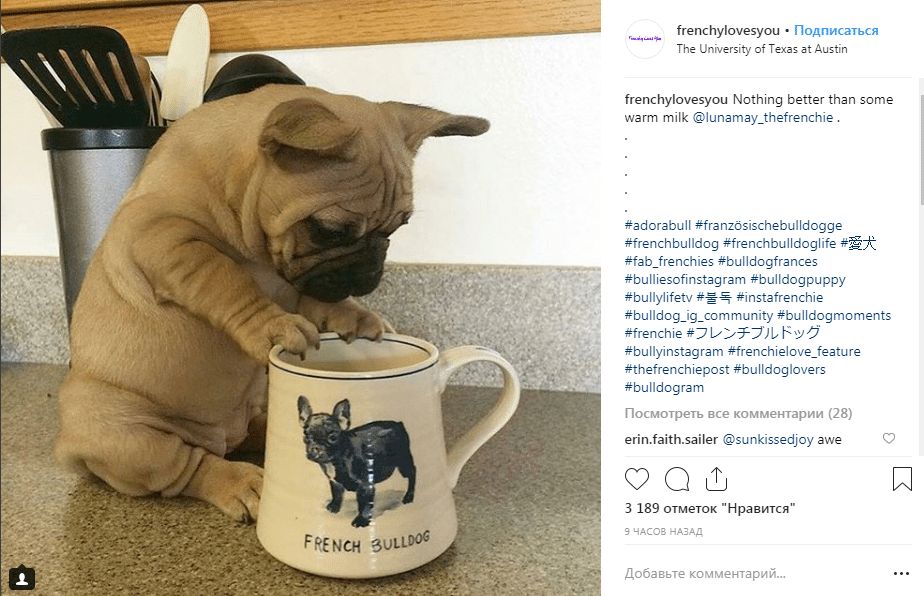Share the post with the arrow icon
The height and width of the screenshot is (596, 924).
click(716, 479)
